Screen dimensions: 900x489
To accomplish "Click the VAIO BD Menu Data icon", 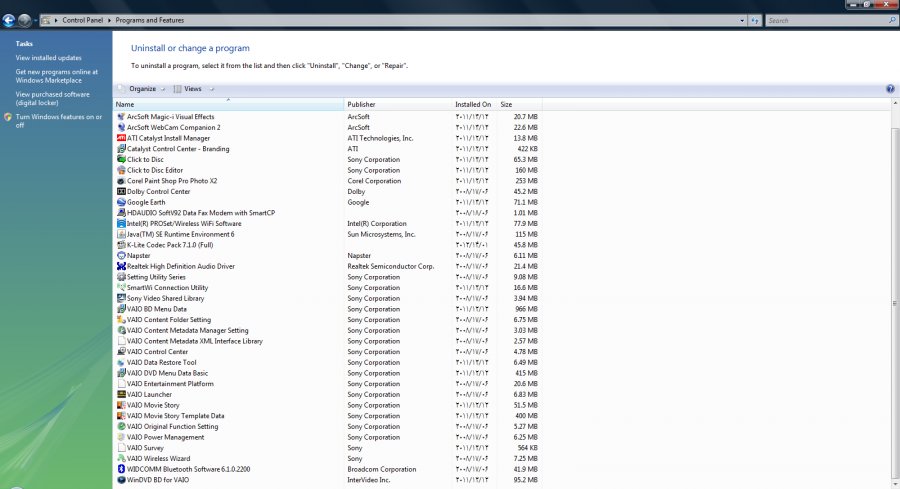I will (121, 309).
